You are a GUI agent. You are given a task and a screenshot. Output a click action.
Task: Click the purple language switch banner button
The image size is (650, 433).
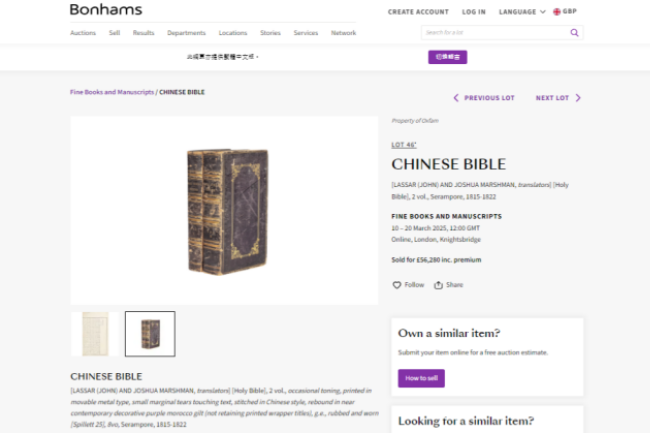[448, 57]
